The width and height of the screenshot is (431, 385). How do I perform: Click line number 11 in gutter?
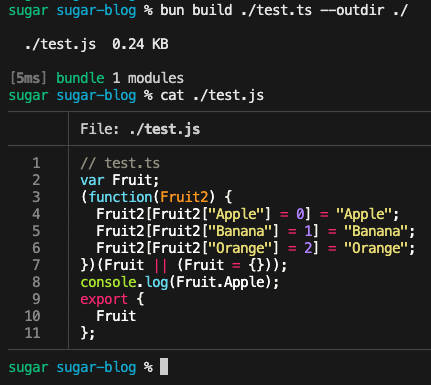(x=32, y=333)
